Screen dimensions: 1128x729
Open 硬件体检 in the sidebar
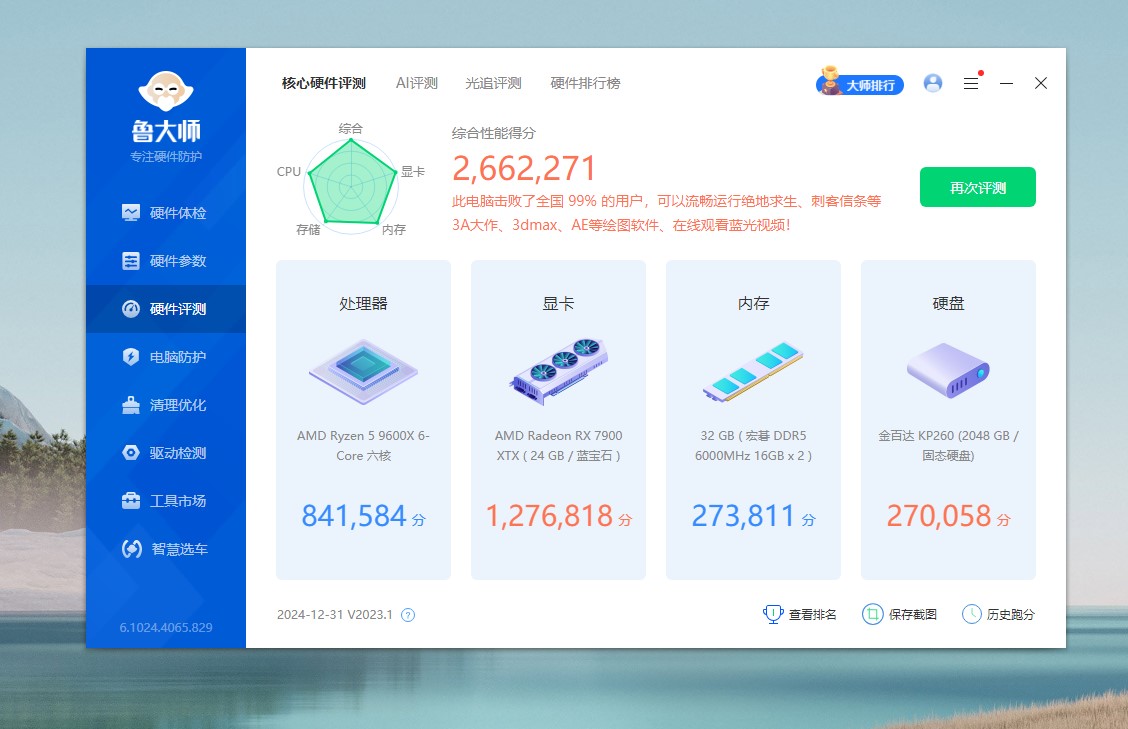(165, 213)
